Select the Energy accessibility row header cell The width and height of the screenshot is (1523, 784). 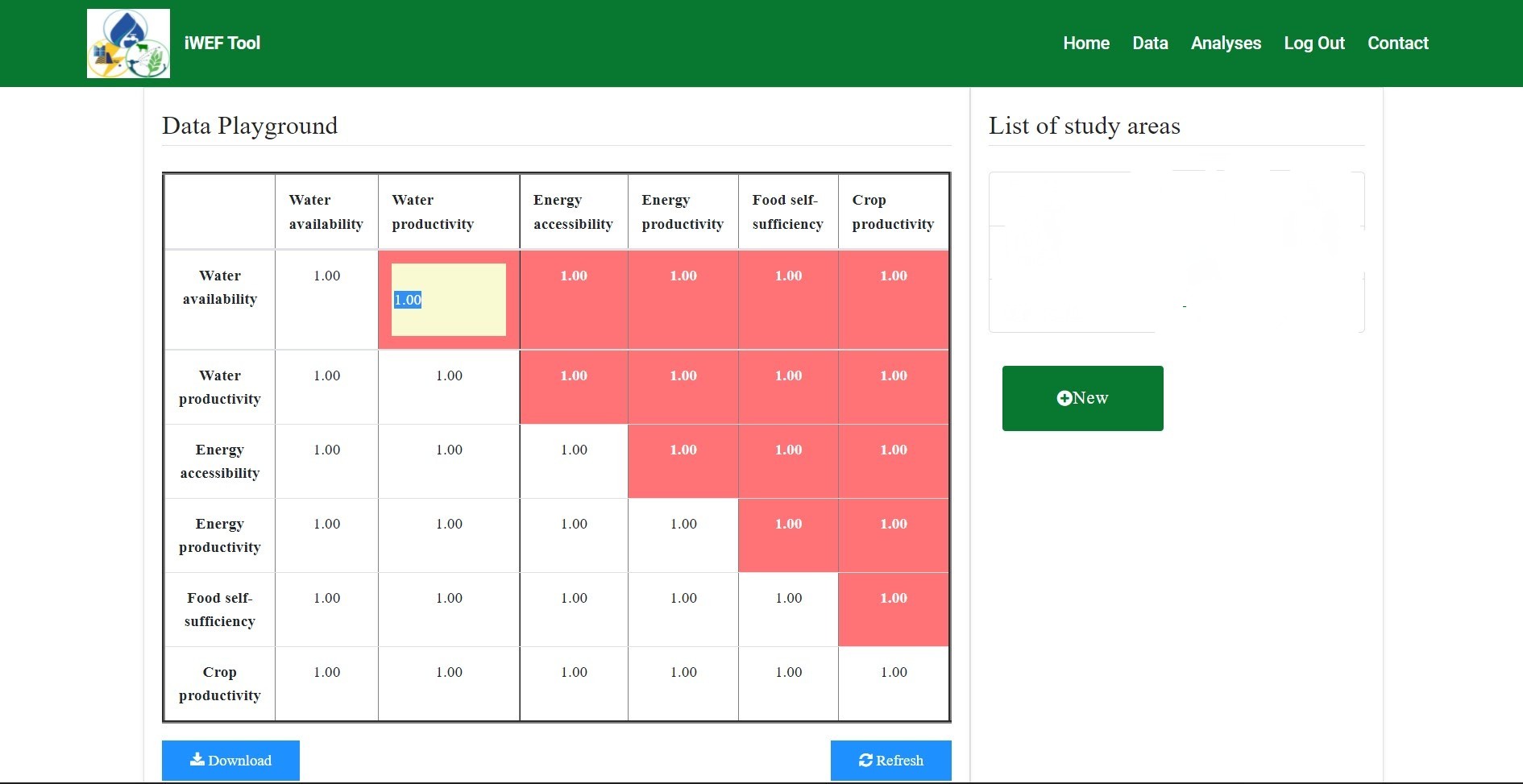218,461
